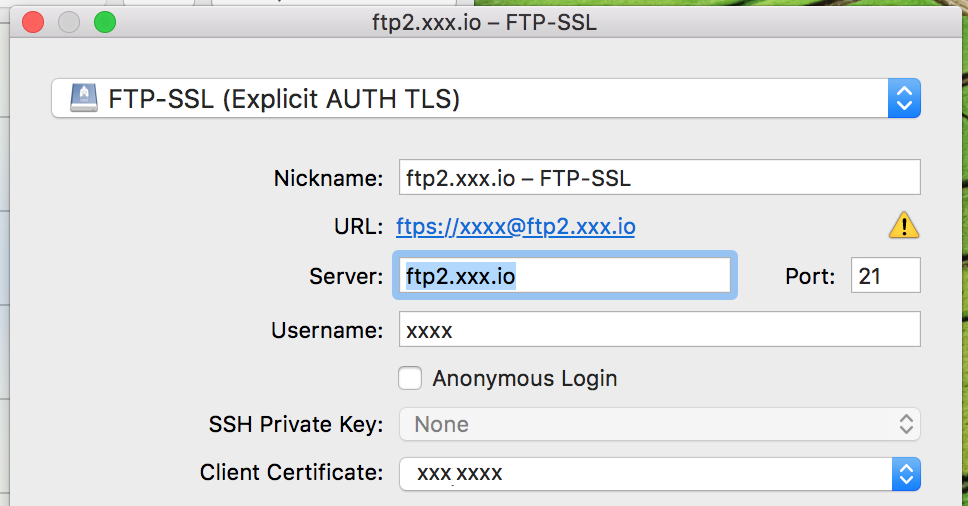Close the bookmark window with red button
Viewport: 968px width, 506px height.
point(33,22)
